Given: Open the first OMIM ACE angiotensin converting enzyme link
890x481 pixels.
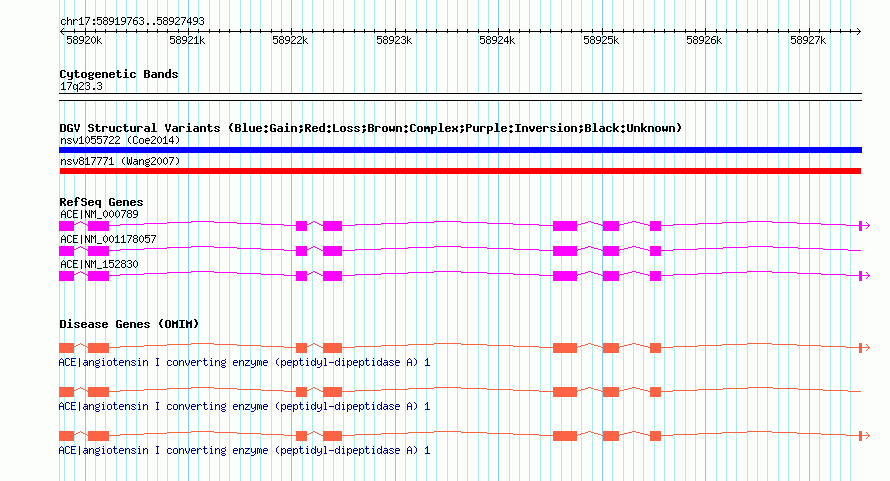Looking at the screenshot, I should click(244, 362).
